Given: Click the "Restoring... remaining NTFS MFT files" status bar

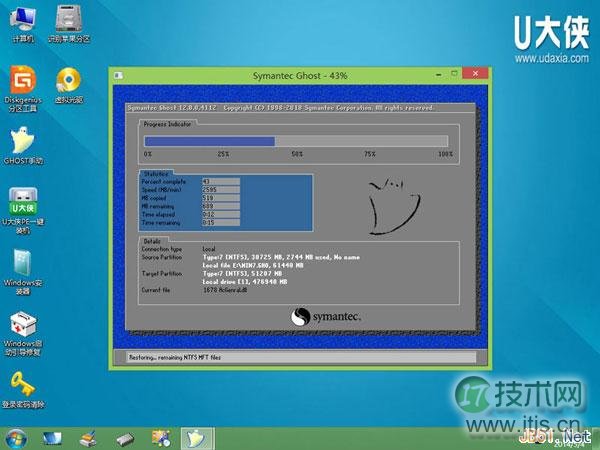Looking at the screenshot, I should 301,357.
